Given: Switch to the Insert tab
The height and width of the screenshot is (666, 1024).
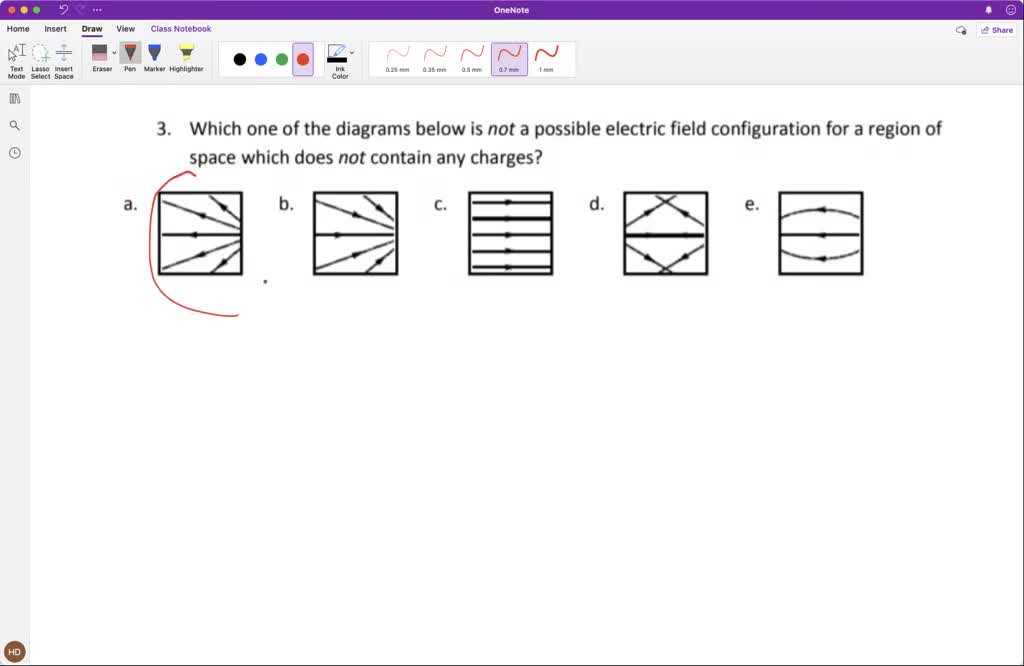Looking at the screenshot, I should pos(56,29).
